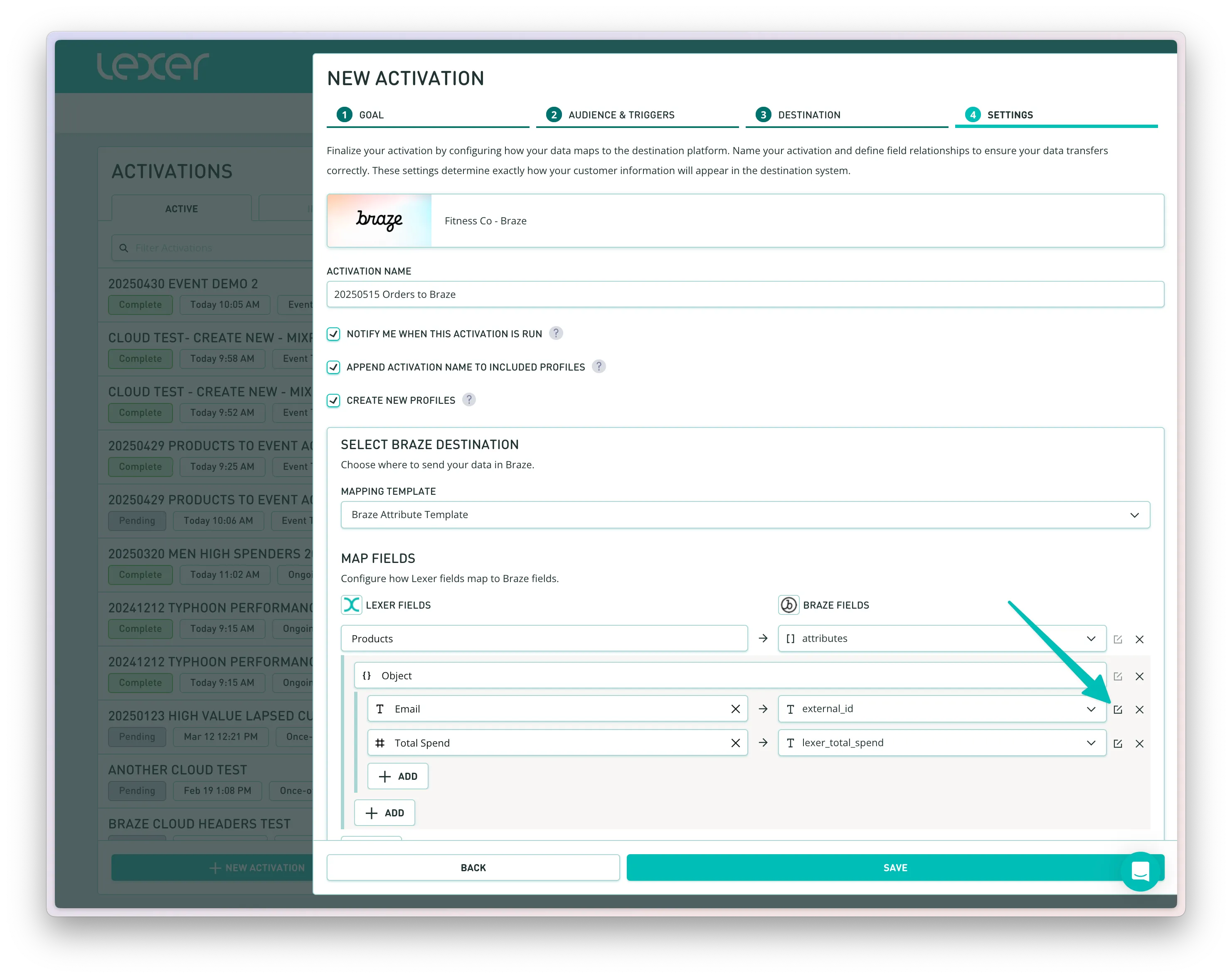Remove the lexer_total_spend mapping row
Viewport: 1232px width, 978px height.
point(1139,744)
